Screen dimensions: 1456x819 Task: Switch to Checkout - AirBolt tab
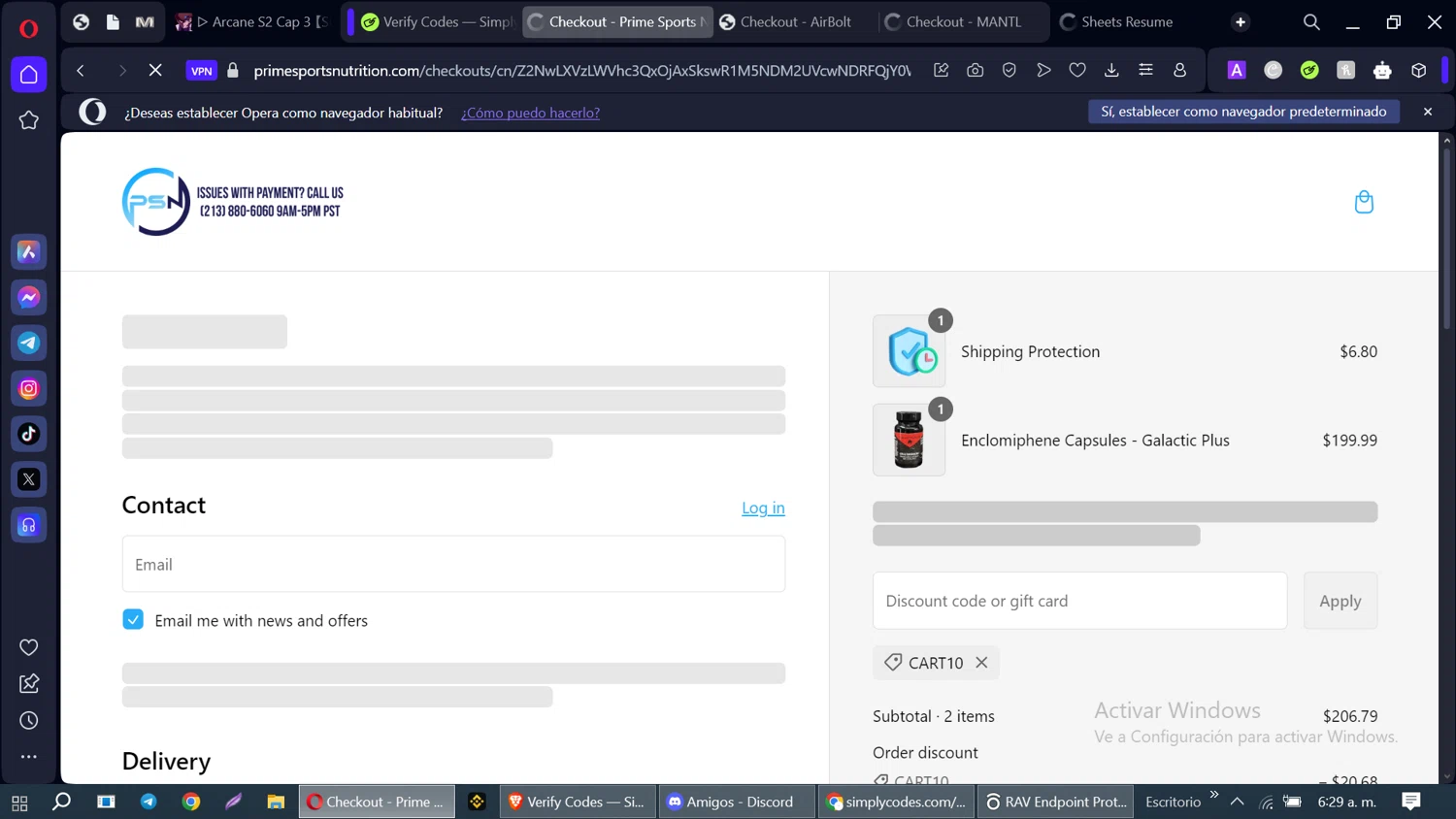point(796,21)
